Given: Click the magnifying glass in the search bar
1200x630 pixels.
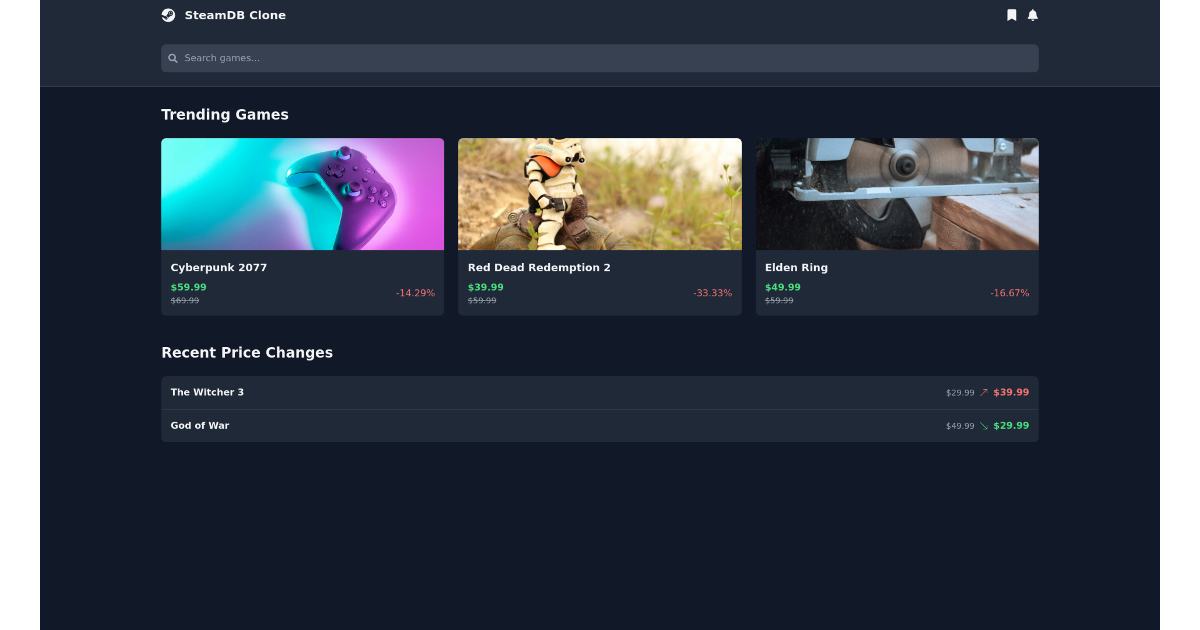Looking at the screenshot, I should tap(172, 58).
